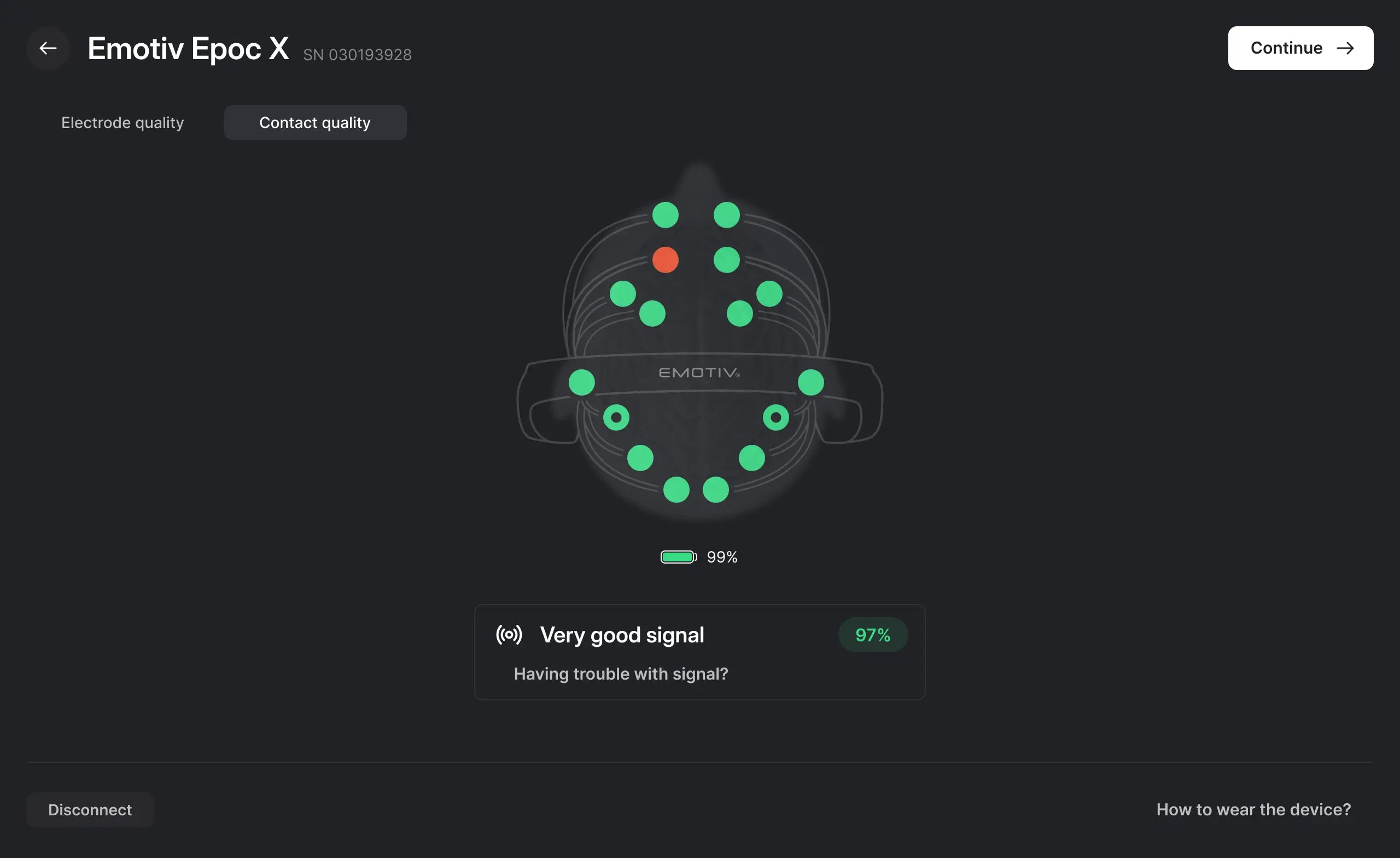This screenshot has width=1400, height=858.
Task: Click the red poor-contact electrode dot
Action: tap(666, 260)
